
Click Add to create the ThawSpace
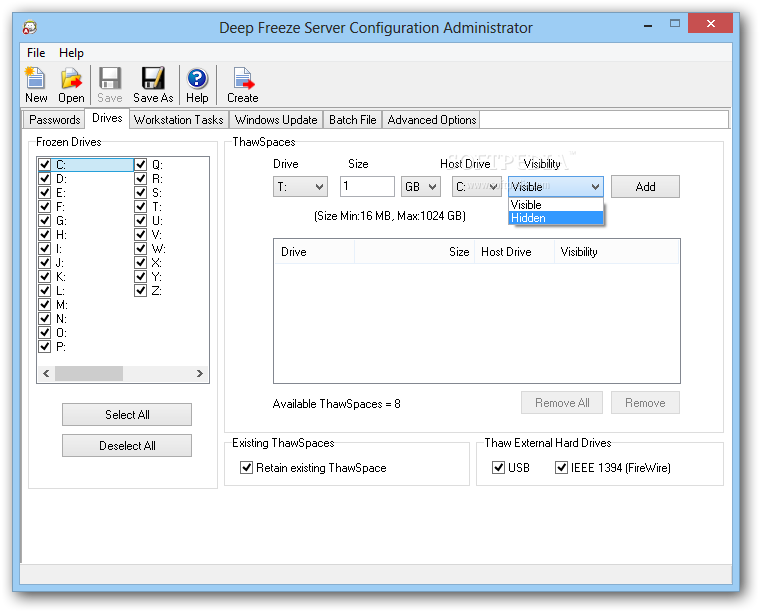(x=645, y=187)
